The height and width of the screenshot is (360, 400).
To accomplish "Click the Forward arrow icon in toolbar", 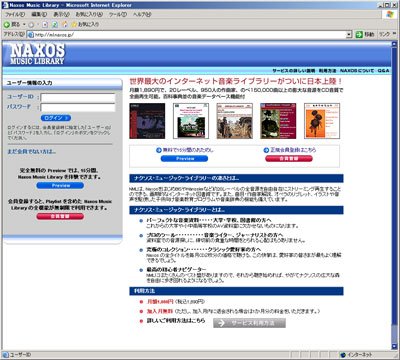I will [31, 25].
